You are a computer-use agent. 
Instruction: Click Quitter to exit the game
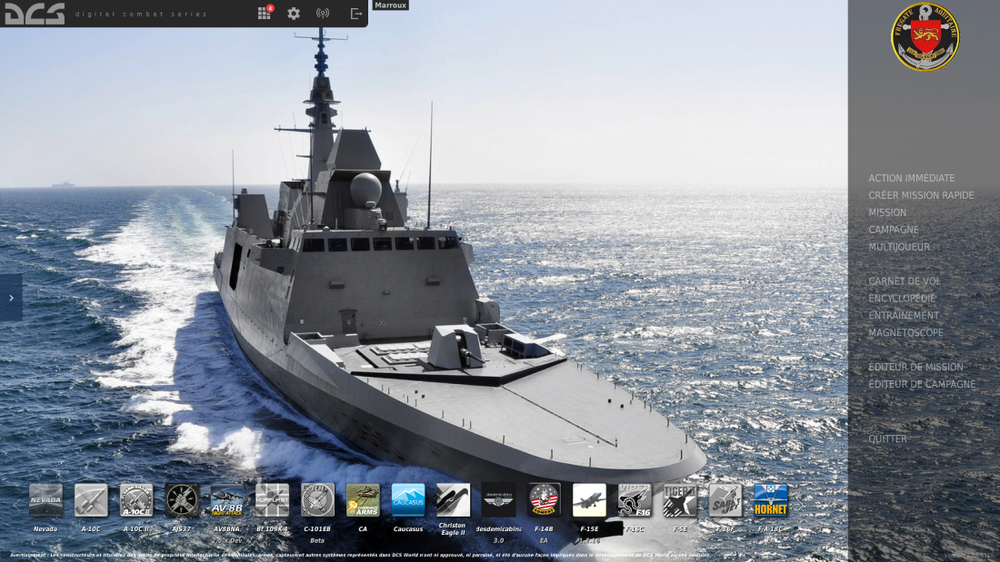(887, 439)
